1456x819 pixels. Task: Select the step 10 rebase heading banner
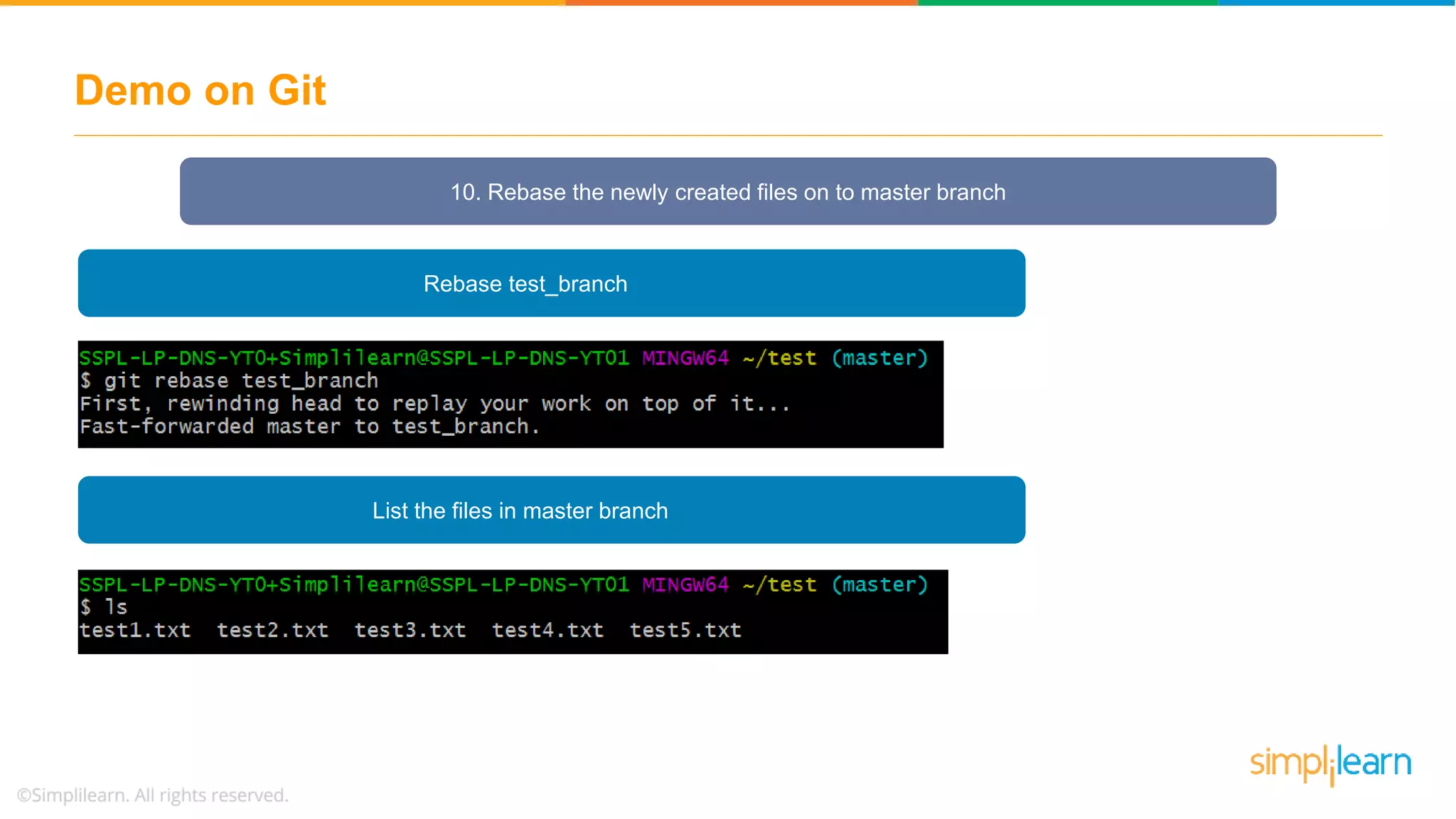728,191
